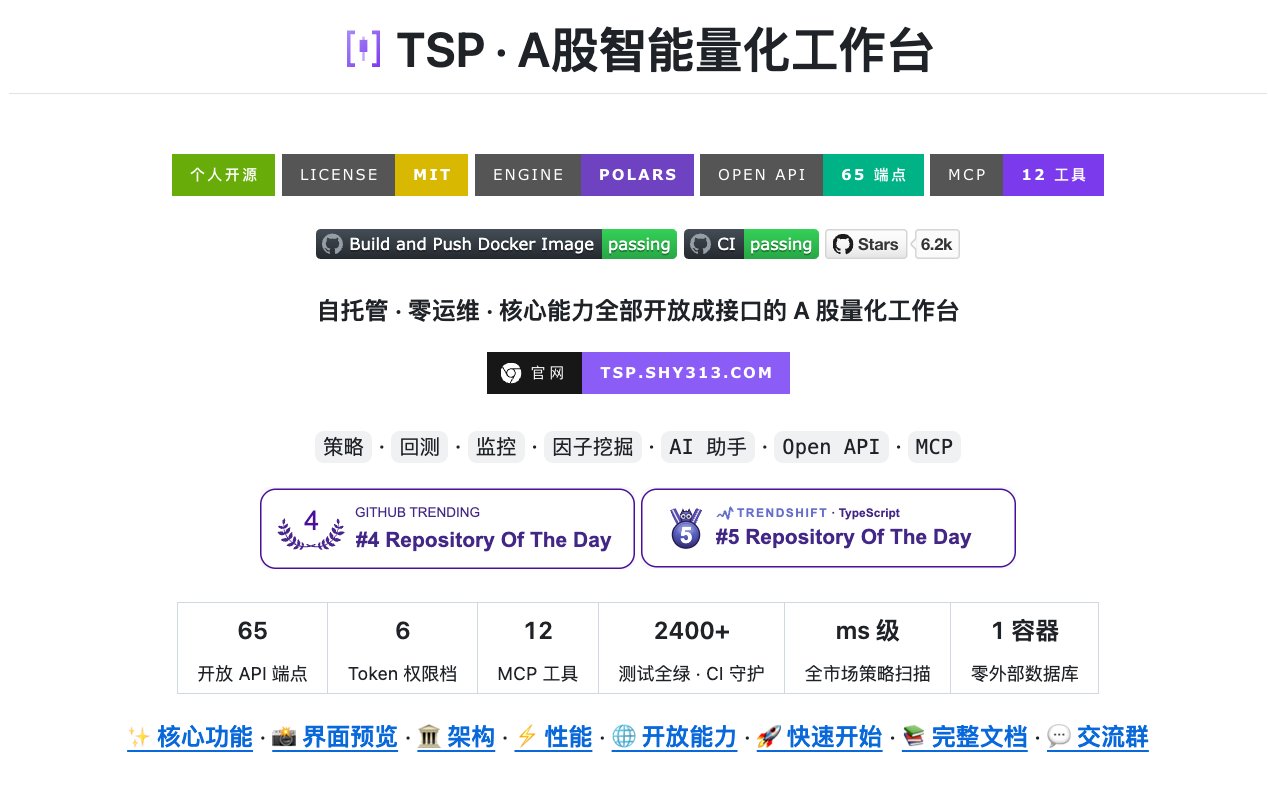
Task: Open Trendshift #5 Repository Of The Day
Action: point(828,528)
